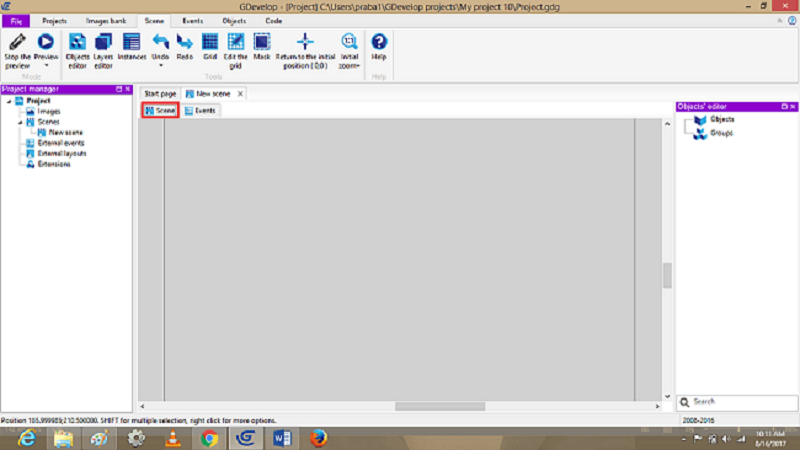Image resolution: width=800 pixels, height=450 pixels.
Task: Click the Search field in Objects' editor
Action: coord(737,402)
